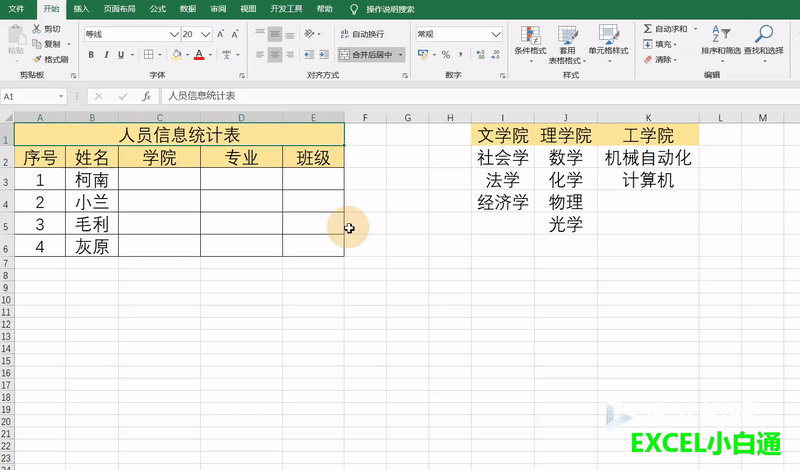Expand the Merge & Center (合并后居中) arrow

coord(401,54)
